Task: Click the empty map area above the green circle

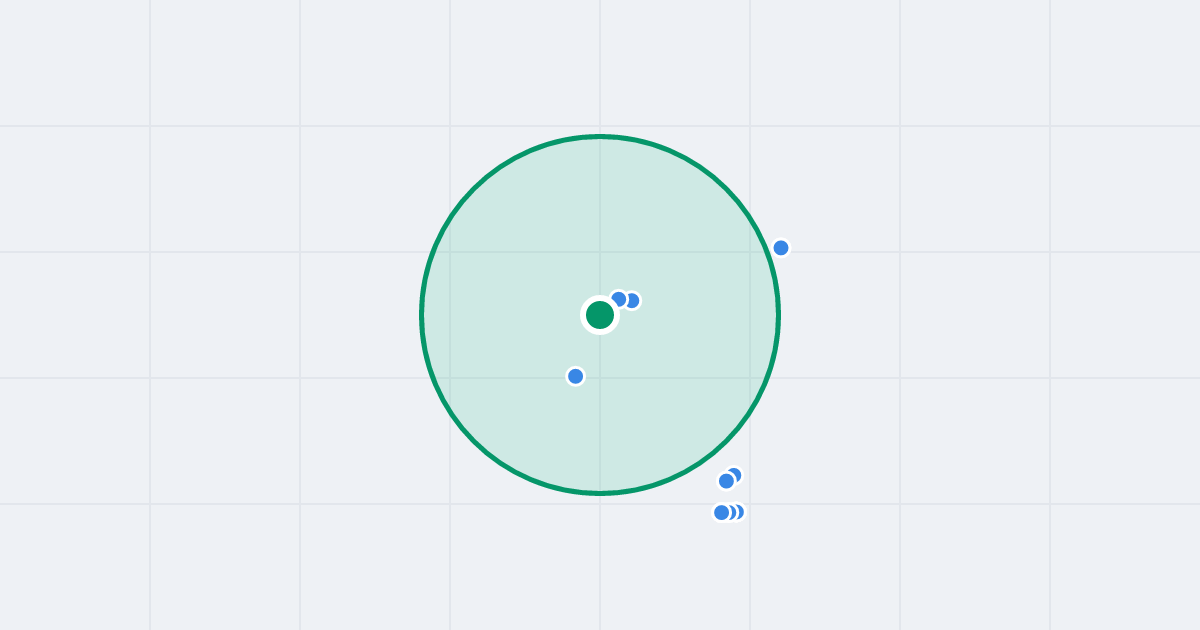Action: tap(600, 65)
